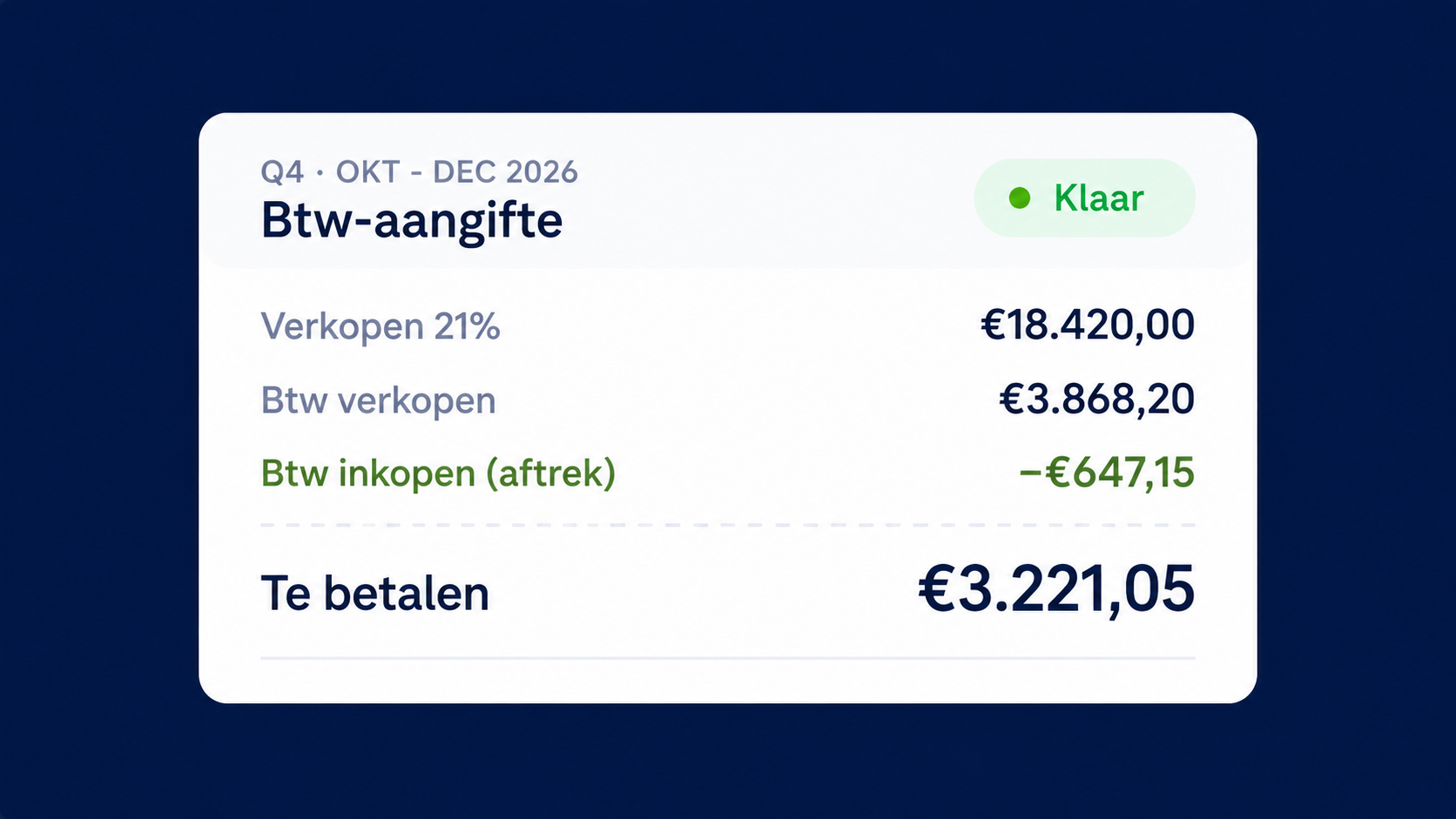Select the Verkopen 21% row label
Screen dimensions: 1456x819
tap(381, 326)
